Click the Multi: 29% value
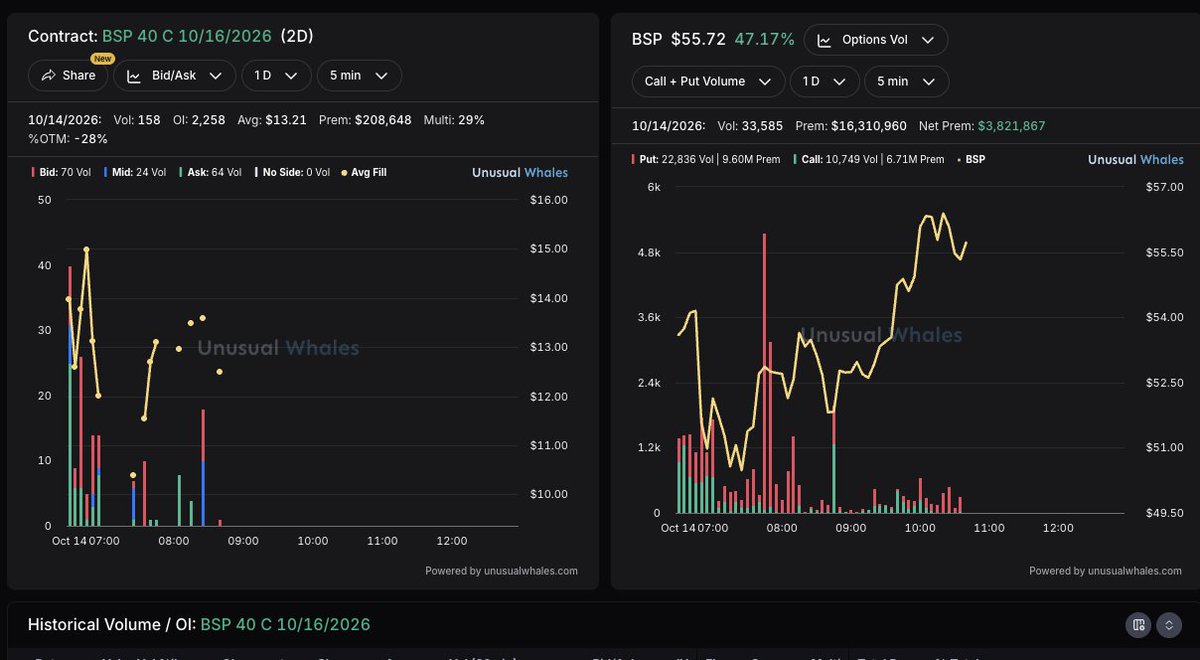Screen dimensions: 1200x660 pyautogui.click(x=454, y=120)
